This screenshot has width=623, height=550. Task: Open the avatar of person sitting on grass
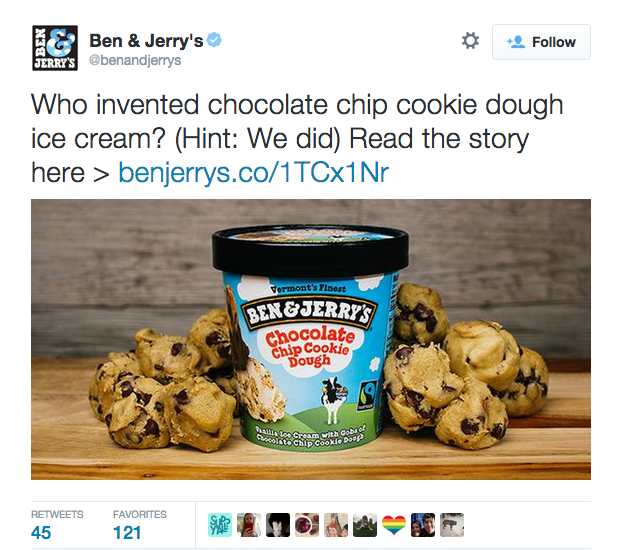tap(365, 525)
